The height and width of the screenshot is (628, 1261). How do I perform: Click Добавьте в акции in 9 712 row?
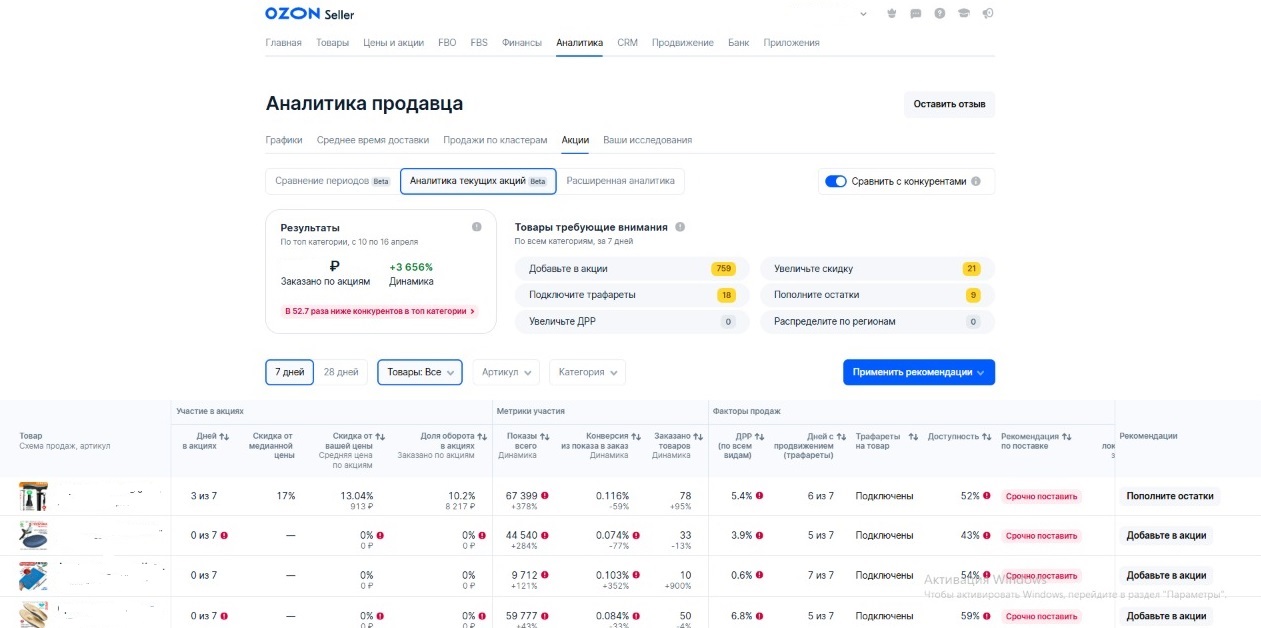click(1167, 575)
